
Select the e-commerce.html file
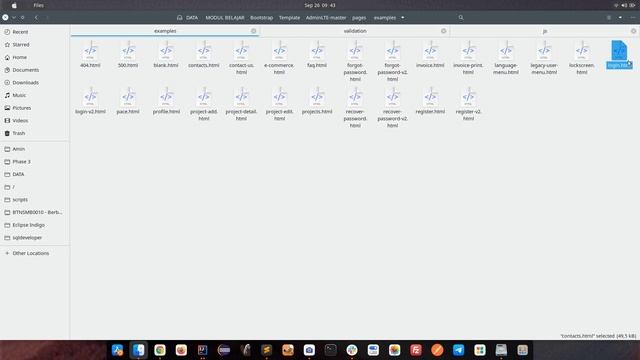[x=279, y=58]
